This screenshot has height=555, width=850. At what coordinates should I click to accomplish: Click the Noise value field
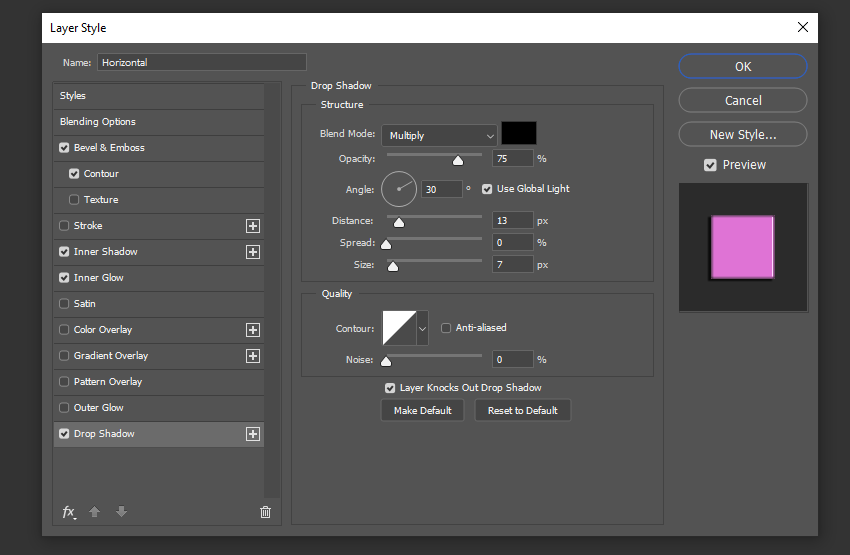pos(512,359)
